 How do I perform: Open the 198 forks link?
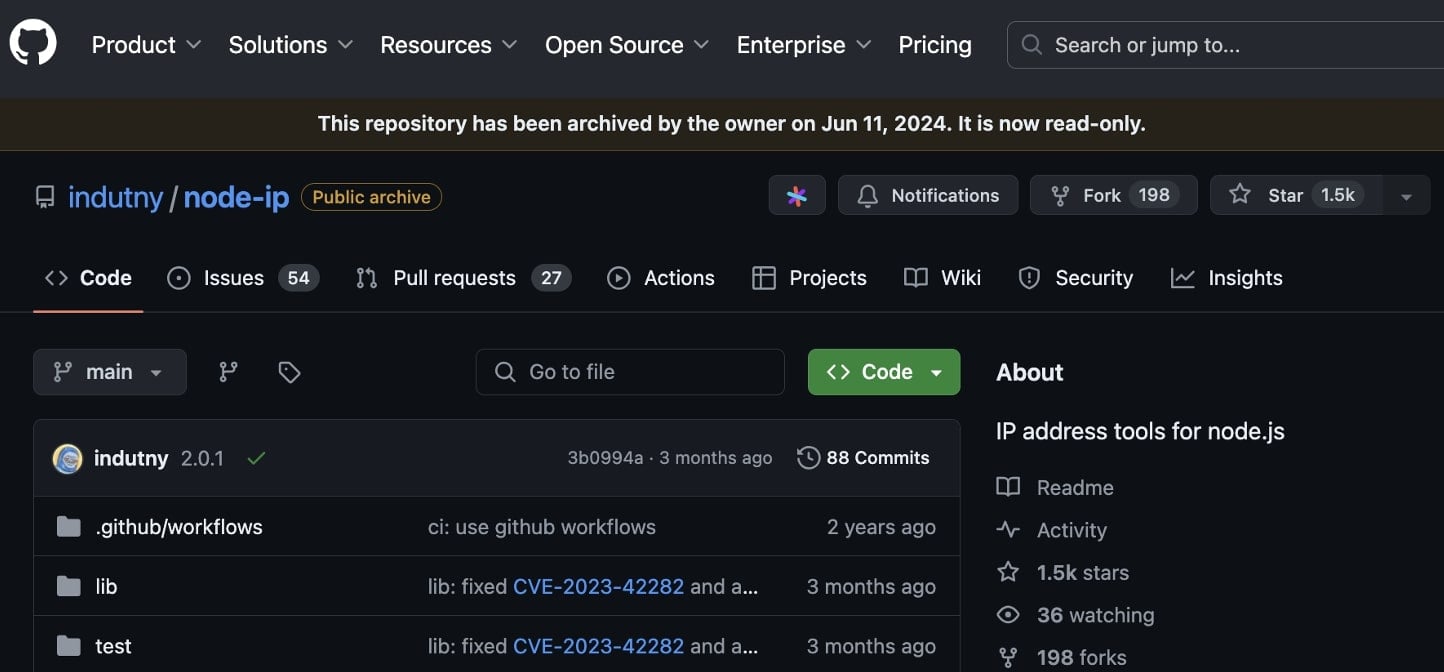point(1062,658)
